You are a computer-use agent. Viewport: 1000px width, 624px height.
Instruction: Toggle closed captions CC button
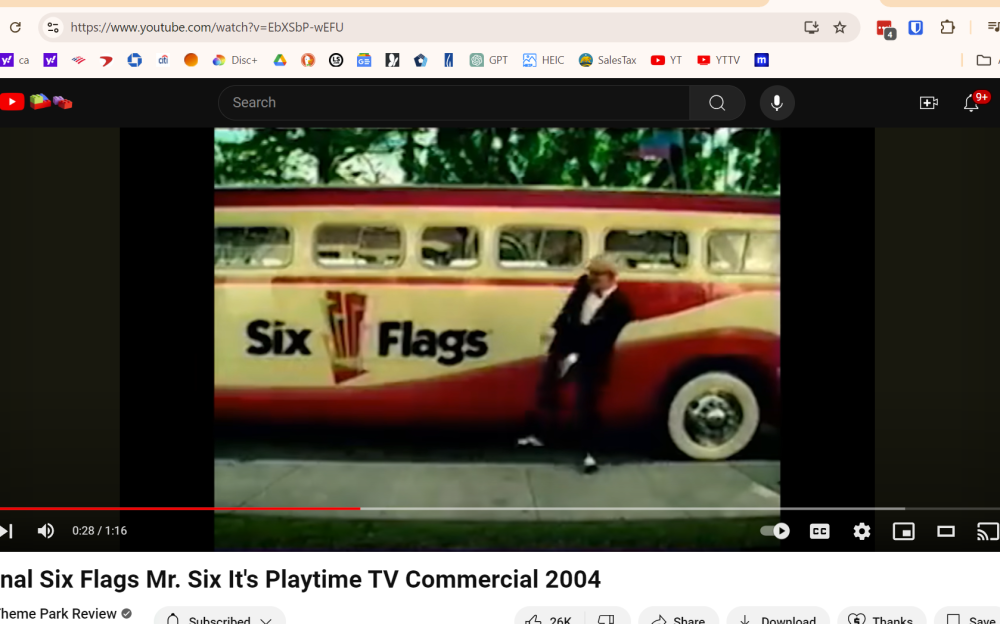[x=819, y=531]
